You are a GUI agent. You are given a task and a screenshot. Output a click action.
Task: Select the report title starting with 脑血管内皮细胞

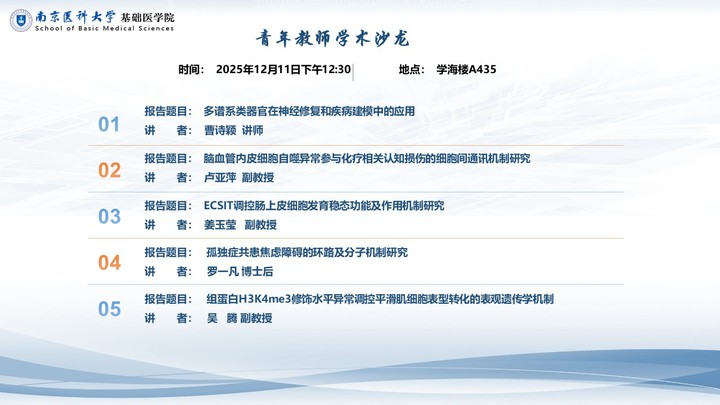point(366,158)
